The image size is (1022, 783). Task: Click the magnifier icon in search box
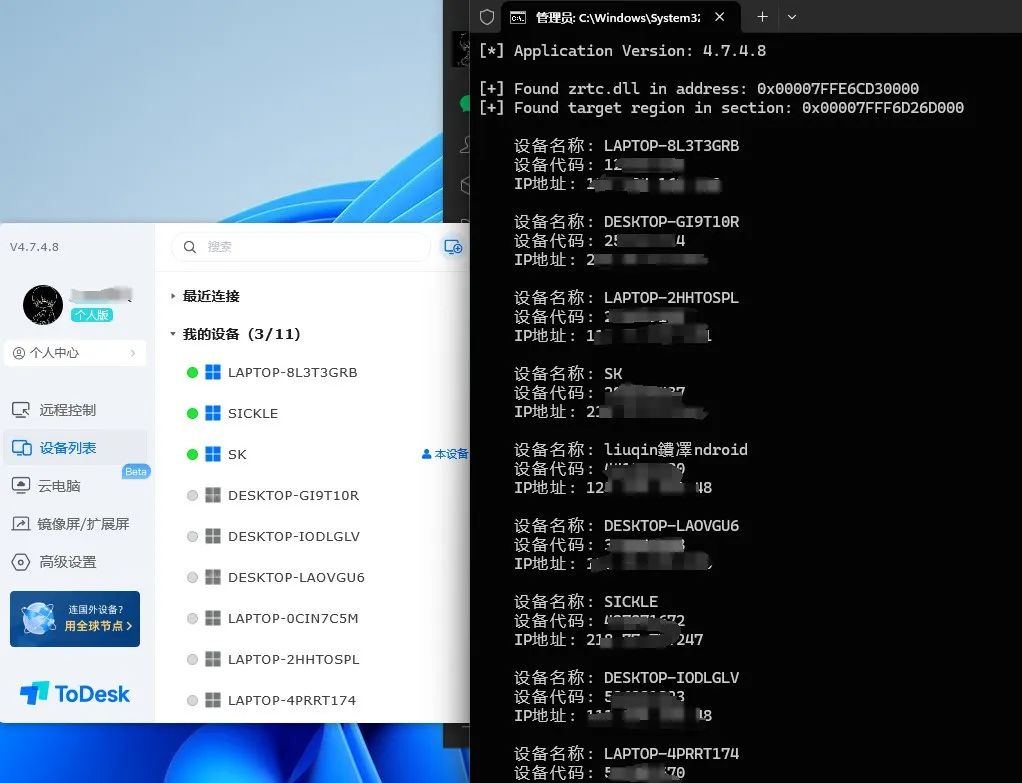pos(190,247)
